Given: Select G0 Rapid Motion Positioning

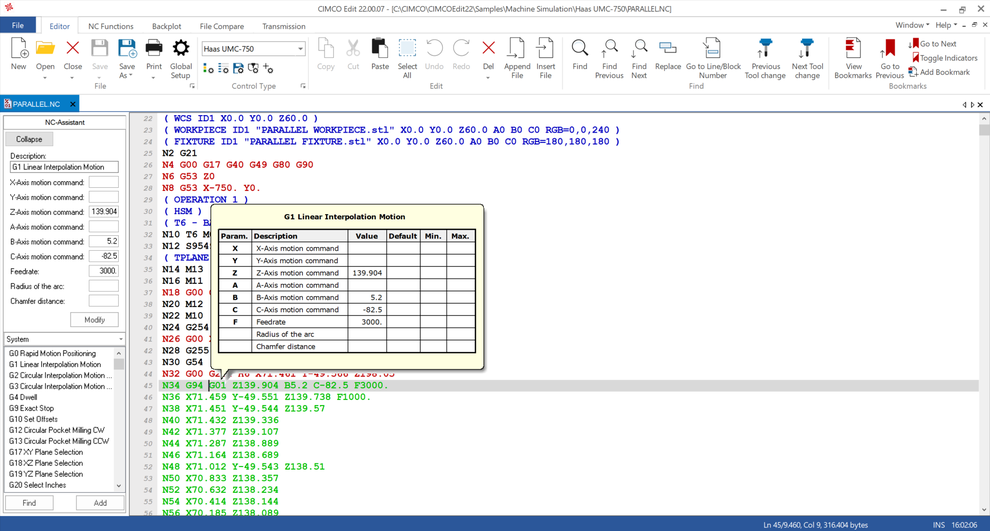Looking at the screenshot, I should point(52,353).
